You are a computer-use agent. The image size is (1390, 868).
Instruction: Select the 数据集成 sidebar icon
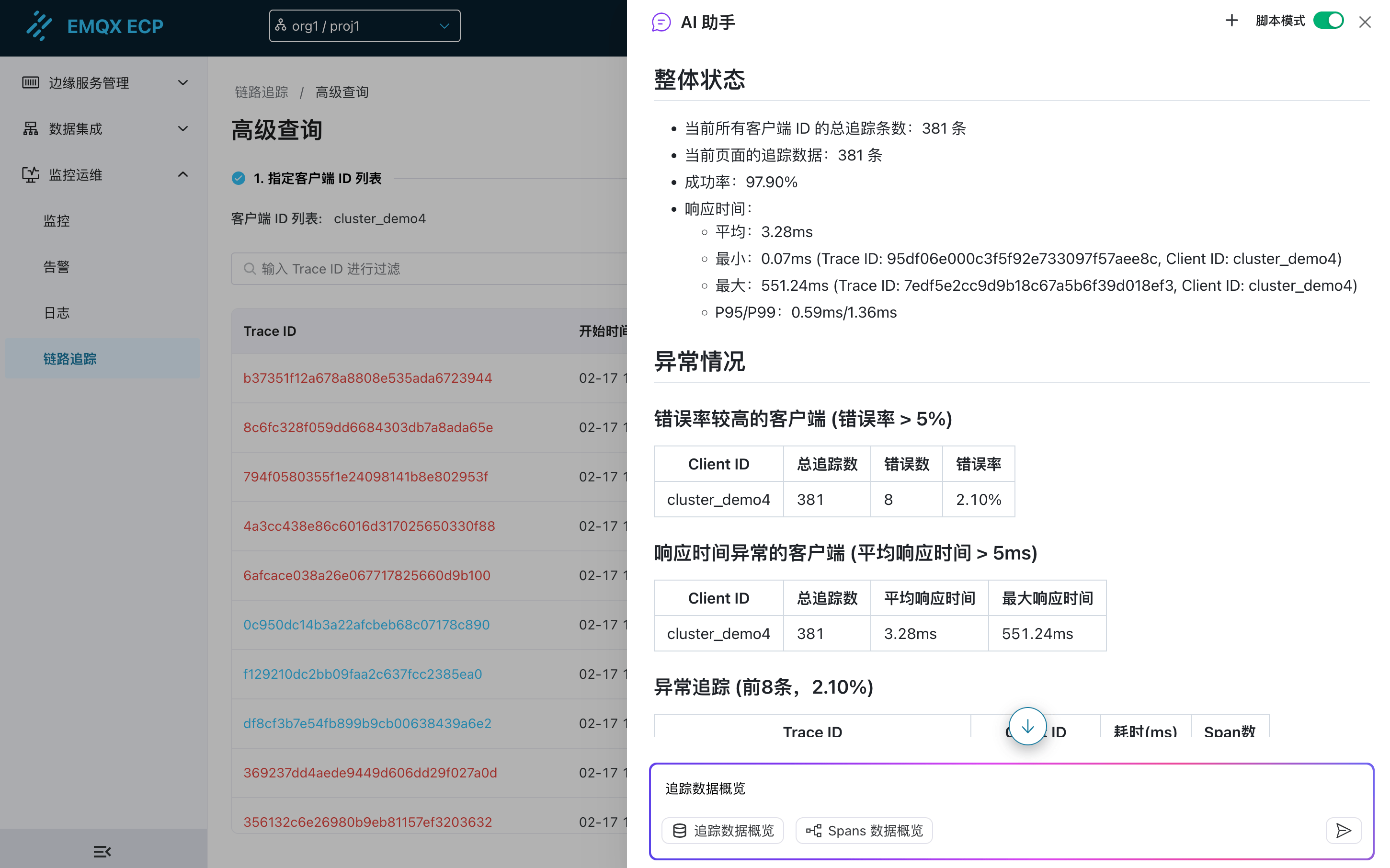pos(30,128)
